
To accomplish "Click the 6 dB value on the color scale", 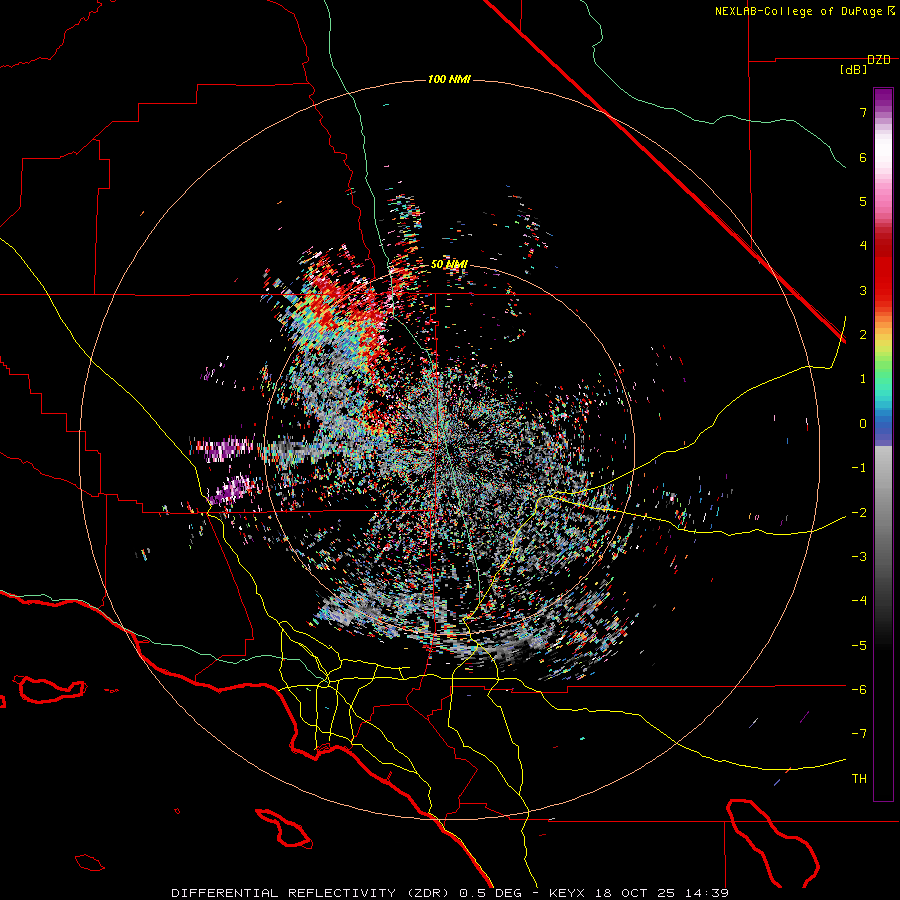I will (863, 157).
